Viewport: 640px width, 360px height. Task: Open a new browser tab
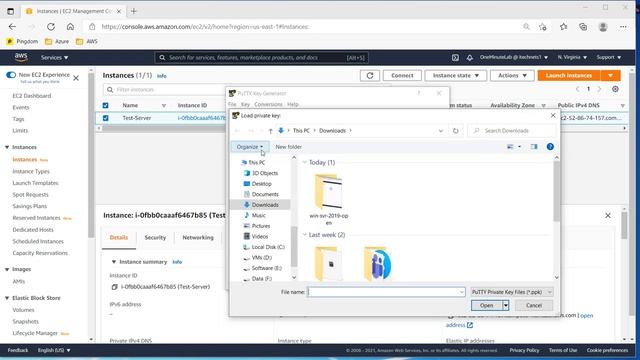click(x=133, y=11)
